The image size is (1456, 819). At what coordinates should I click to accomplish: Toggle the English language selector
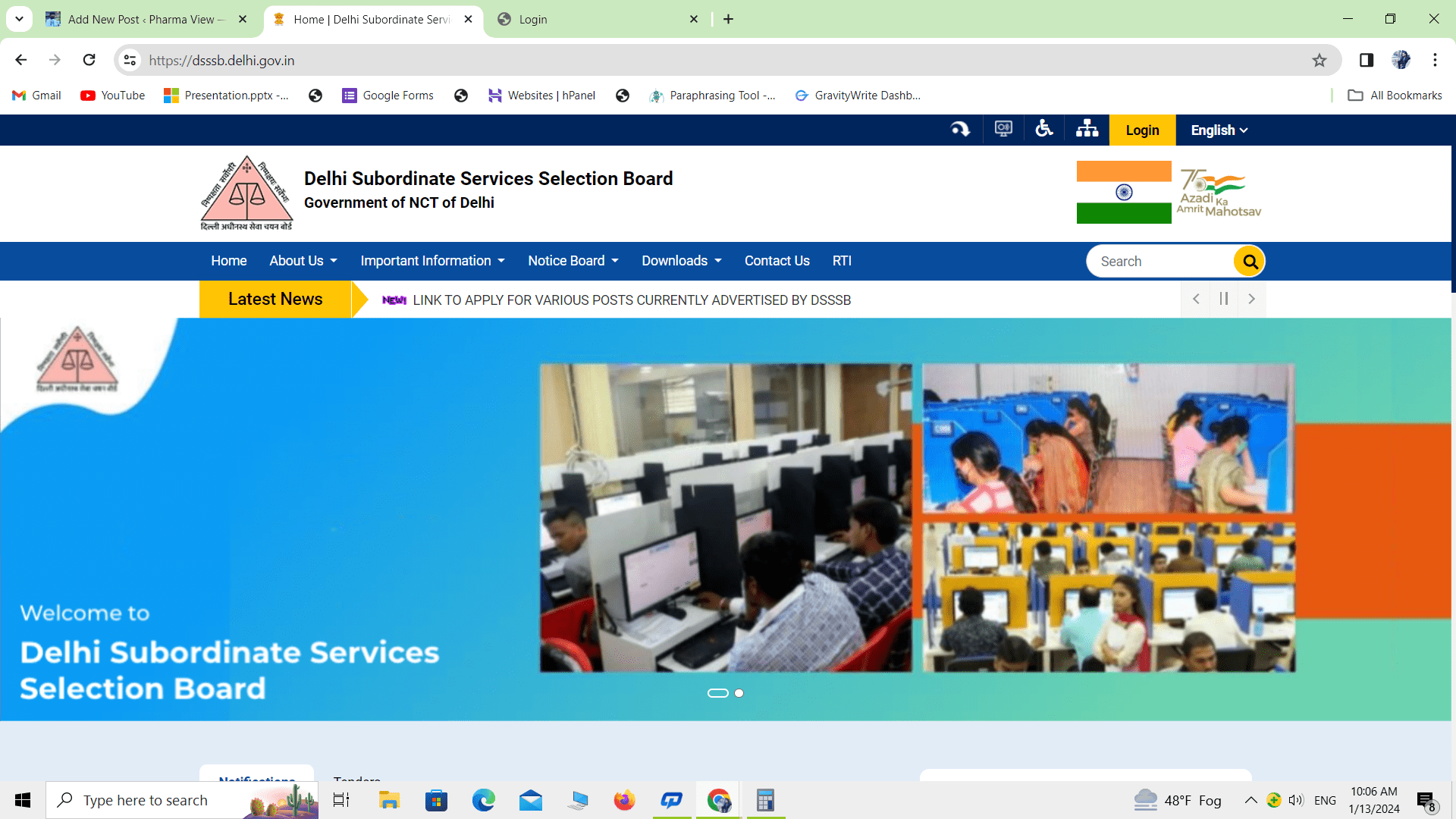1219,130
